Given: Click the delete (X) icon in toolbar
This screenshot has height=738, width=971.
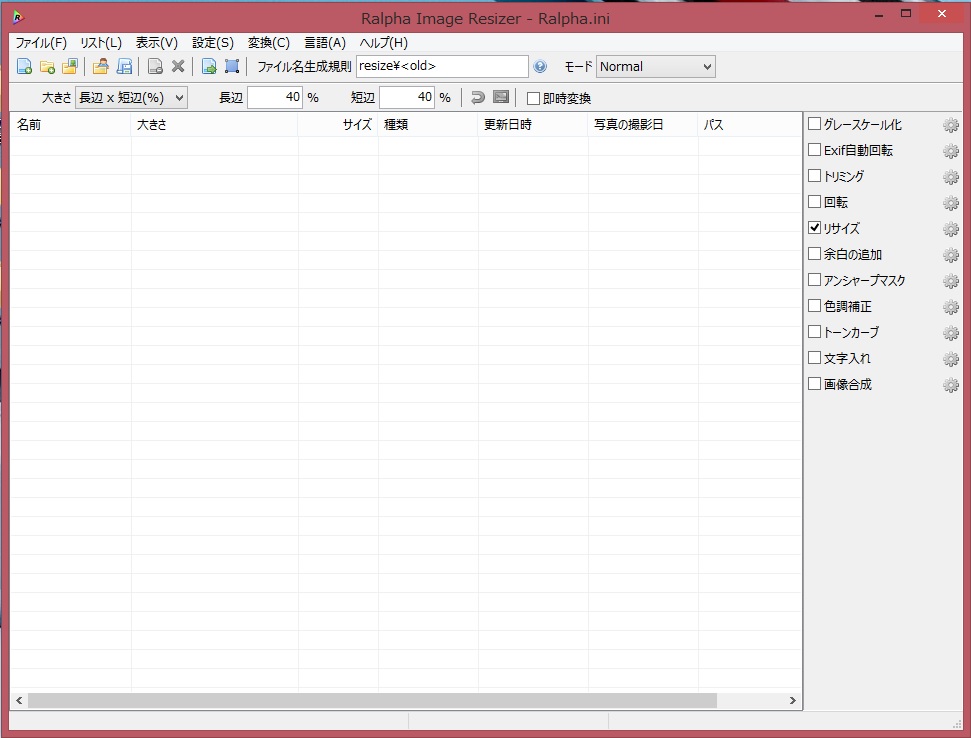Looking at the screenshot, I should [x=178, y=67].
